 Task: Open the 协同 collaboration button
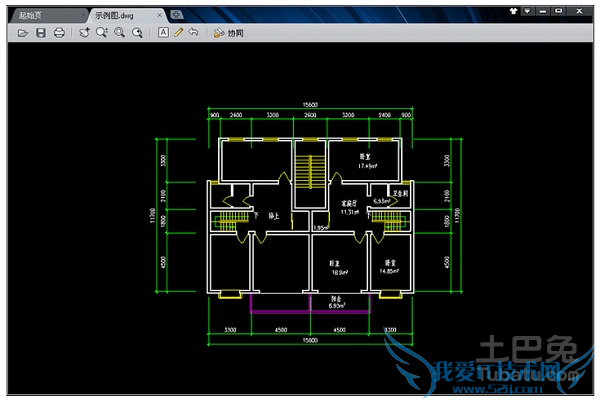tap(228, 33)
